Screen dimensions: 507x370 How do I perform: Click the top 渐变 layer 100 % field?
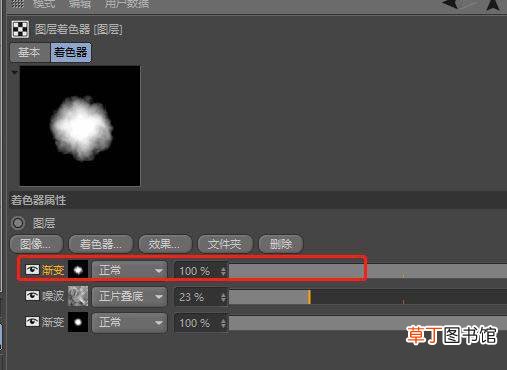(197, 271)
